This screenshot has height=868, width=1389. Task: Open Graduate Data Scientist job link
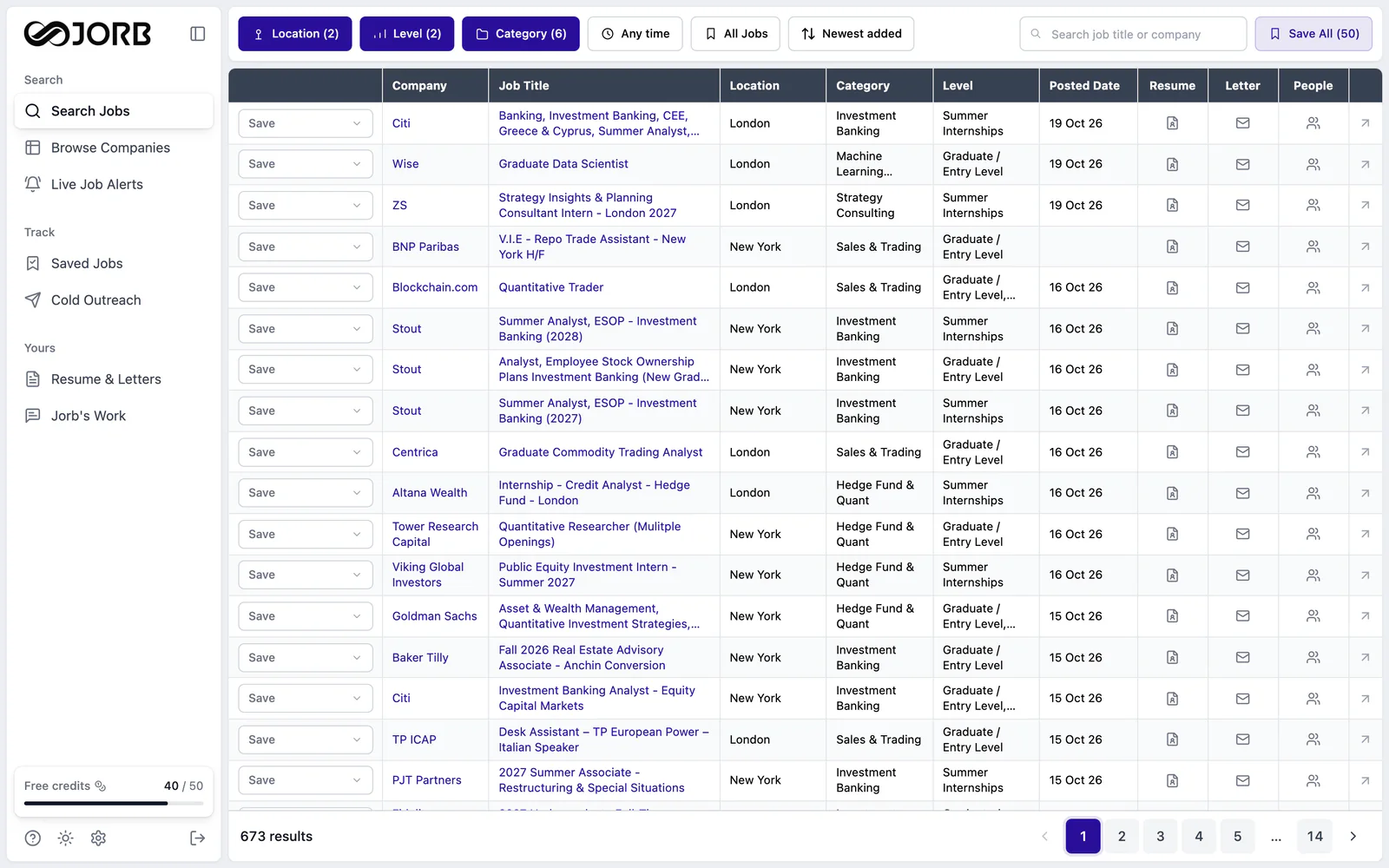tap(563, 164)
